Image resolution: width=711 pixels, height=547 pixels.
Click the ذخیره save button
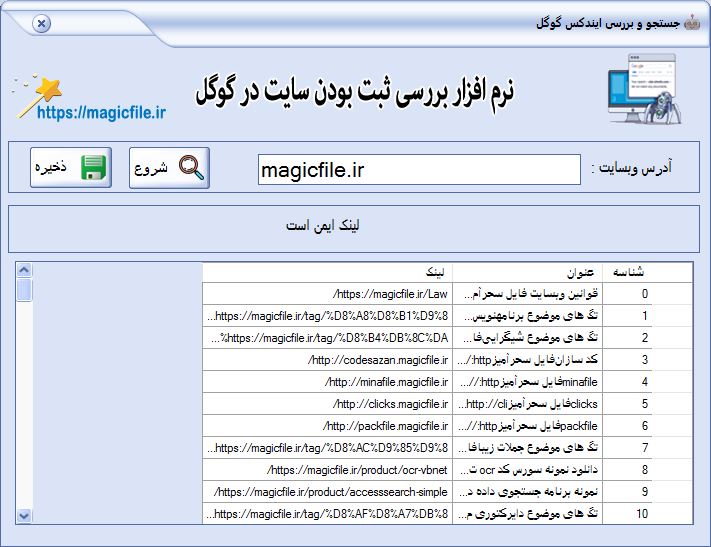tap(71, 167)
